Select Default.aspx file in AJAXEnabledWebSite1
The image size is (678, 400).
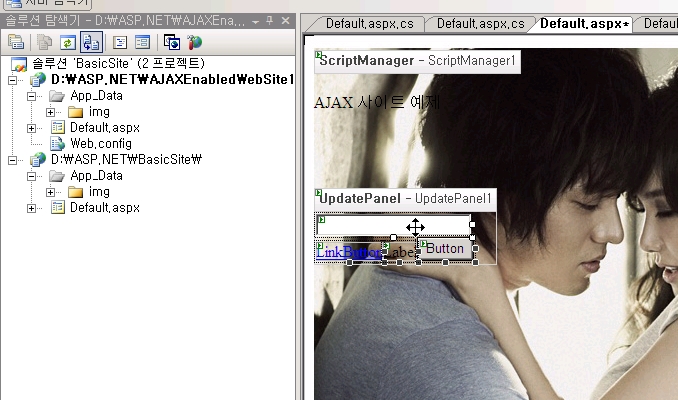pyautogui.click(x=105, y=128)
